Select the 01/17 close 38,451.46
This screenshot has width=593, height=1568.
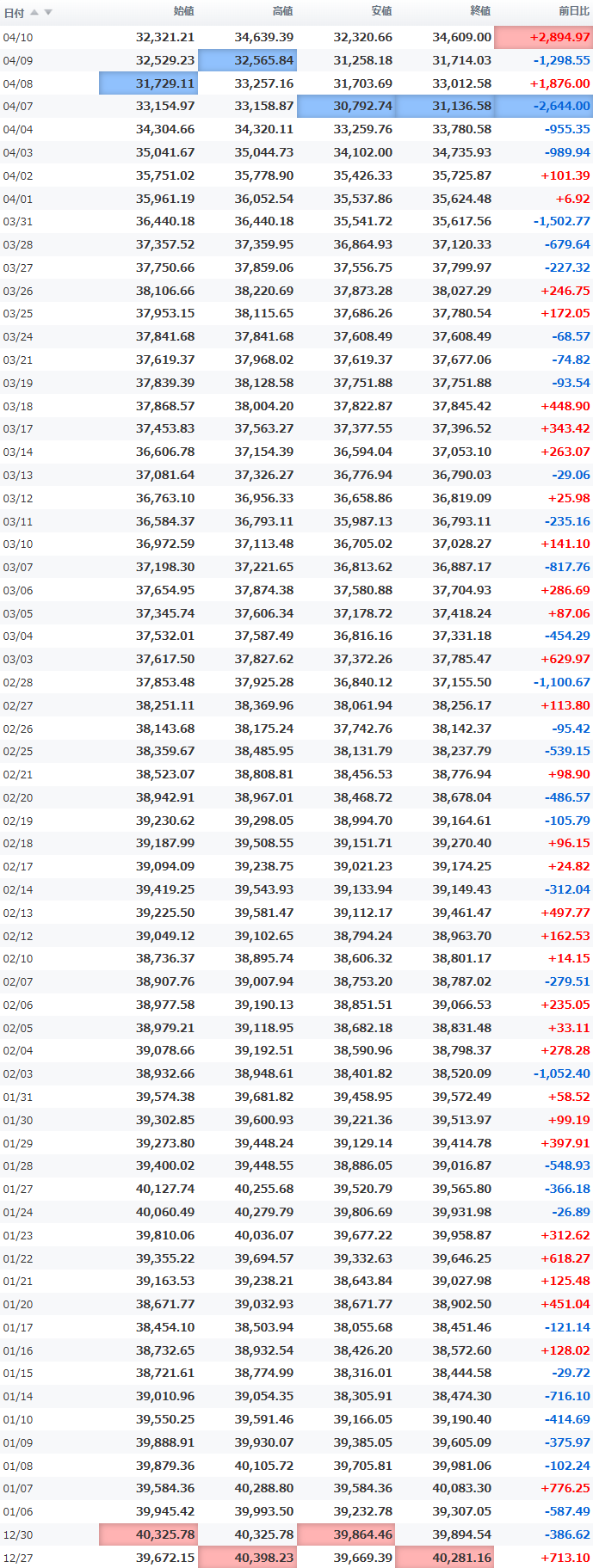pos(462,1327)
